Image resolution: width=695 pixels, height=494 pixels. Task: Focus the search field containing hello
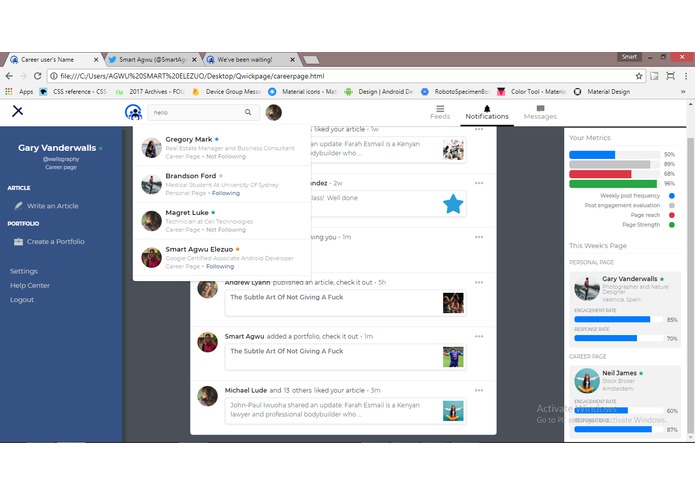coord(203,113)
